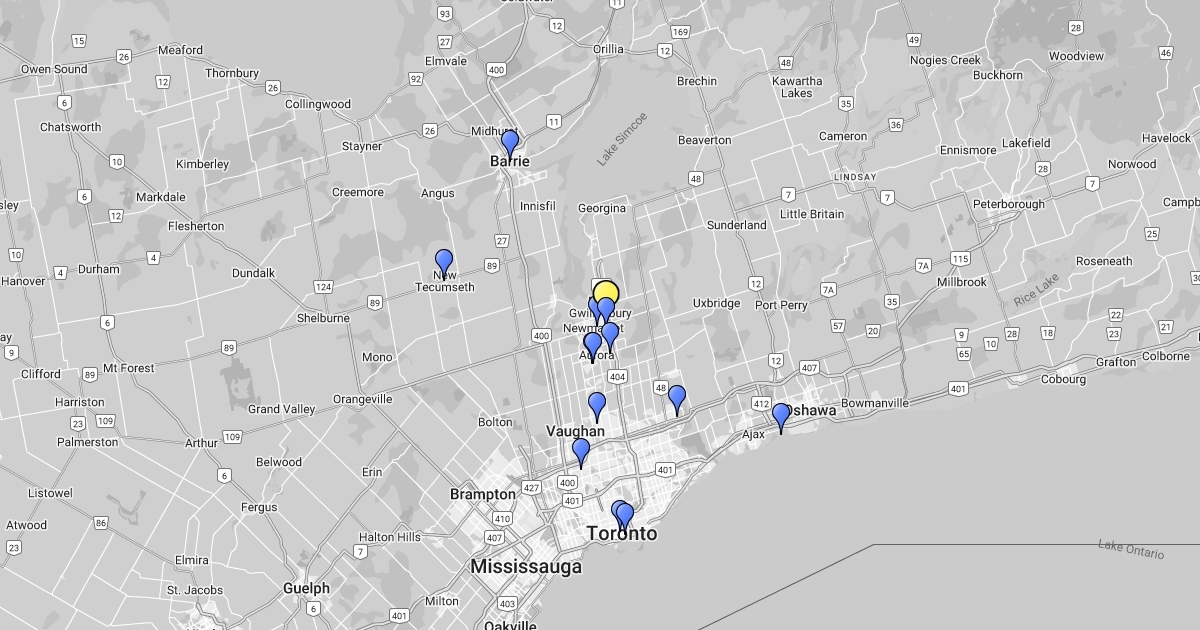Click the highway 115 shield near Millbrook

[961, 259]
